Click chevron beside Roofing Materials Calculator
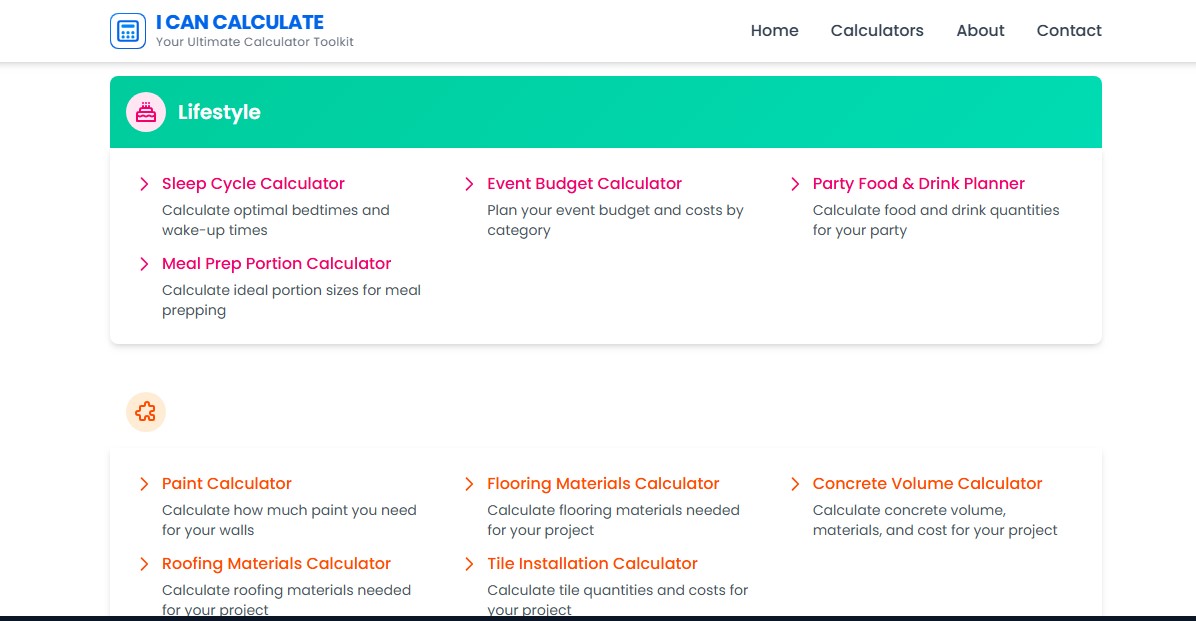Image resolution: width=1196 pixels, height=621 pixels. 144,564
